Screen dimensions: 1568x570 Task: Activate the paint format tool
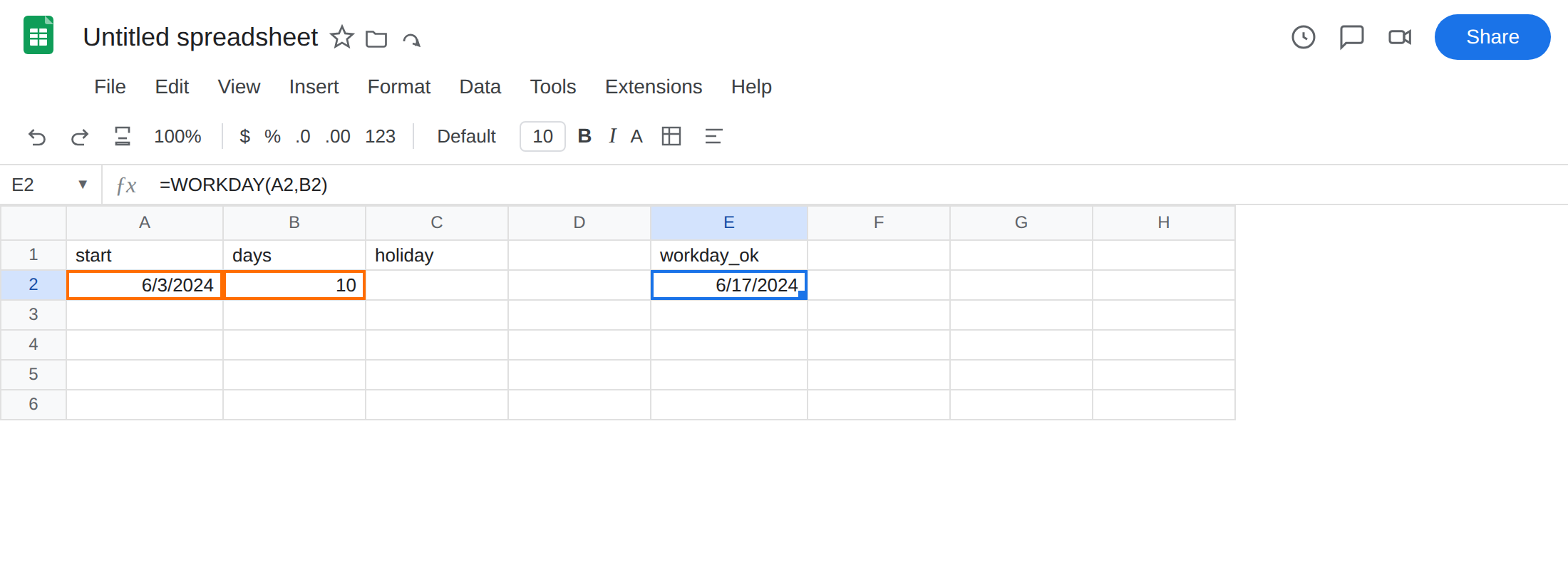[123, 136]
